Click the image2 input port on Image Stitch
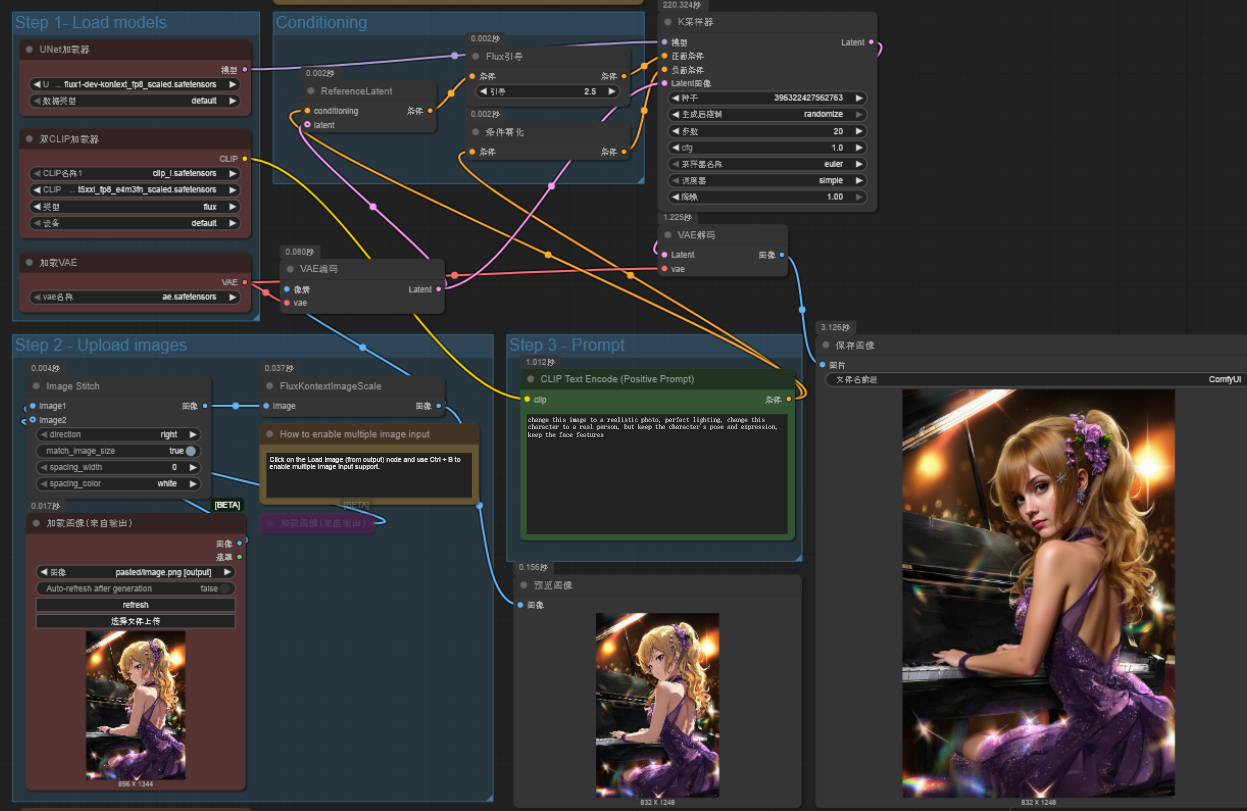This screenshot has height=811, width=1247. (33, 420)
